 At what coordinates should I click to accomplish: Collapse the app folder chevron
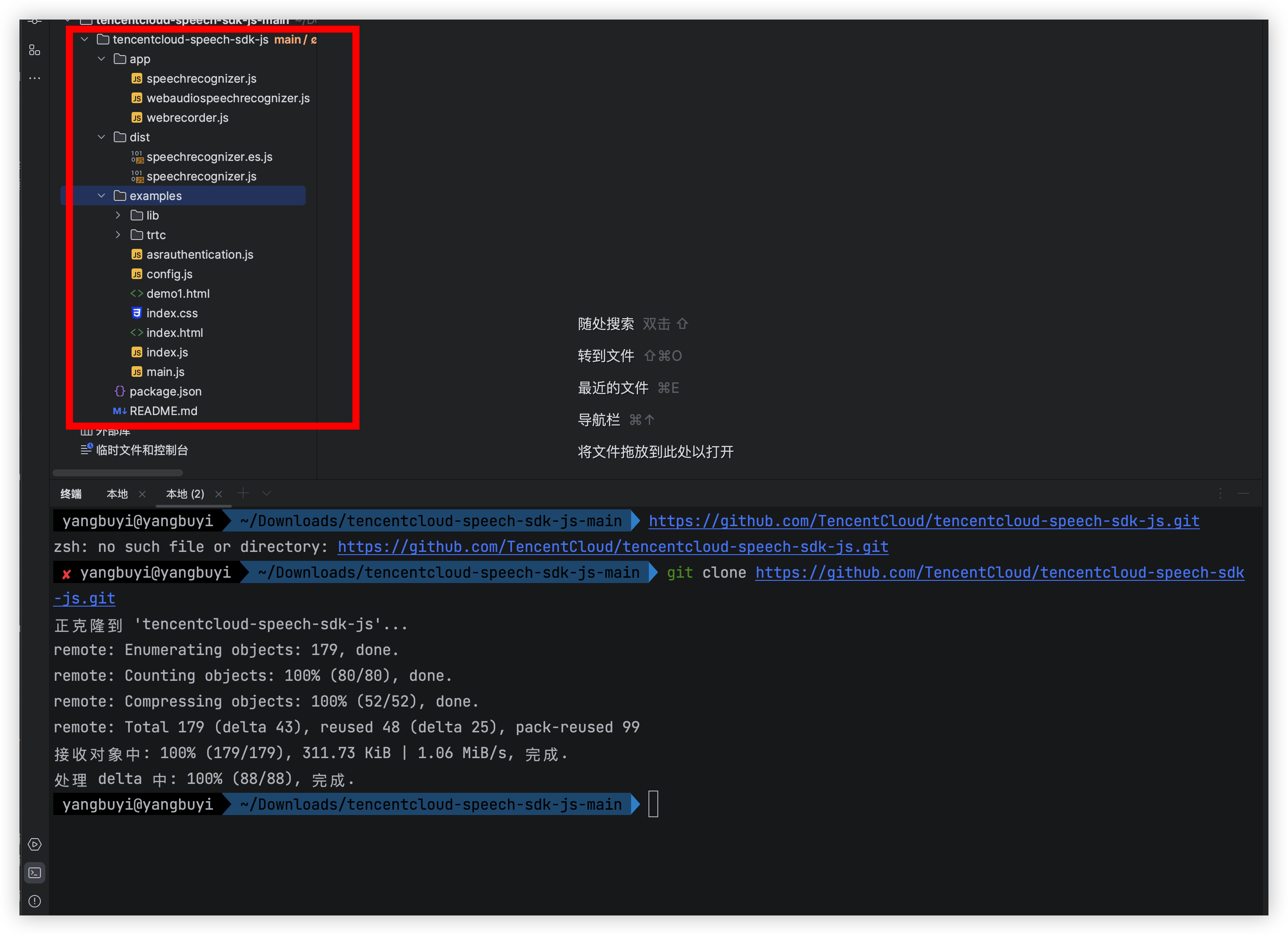(102, 59)
